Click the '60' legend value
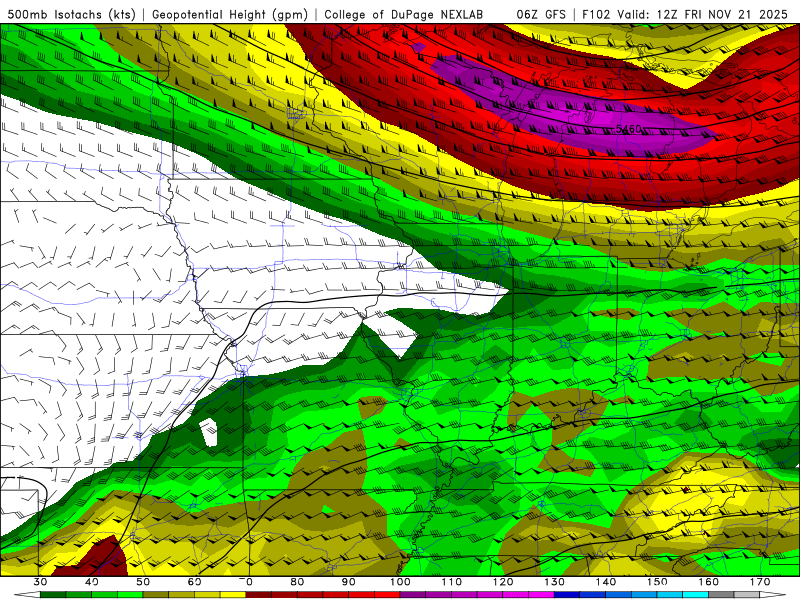800x600 pixels. click(194, 582)
